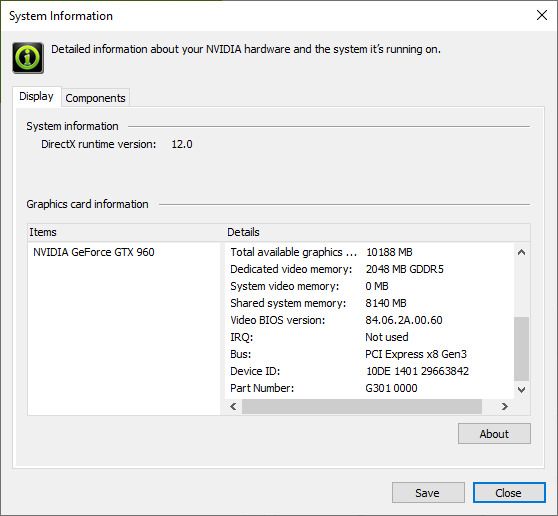Viewport: 558px width, 516px height.
Task: Click the PCI Express x8 Gen3 value
Action: [x=416, y=354]
